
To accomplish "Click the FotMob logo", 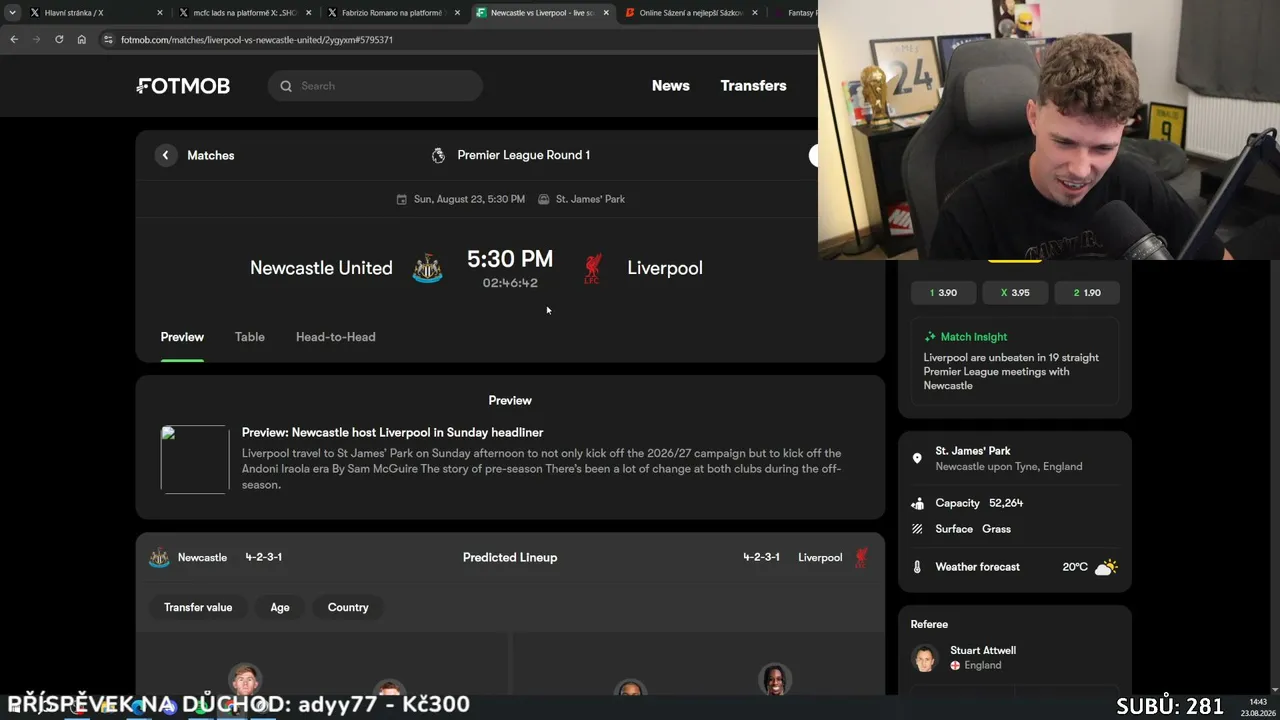I will 183,86.
